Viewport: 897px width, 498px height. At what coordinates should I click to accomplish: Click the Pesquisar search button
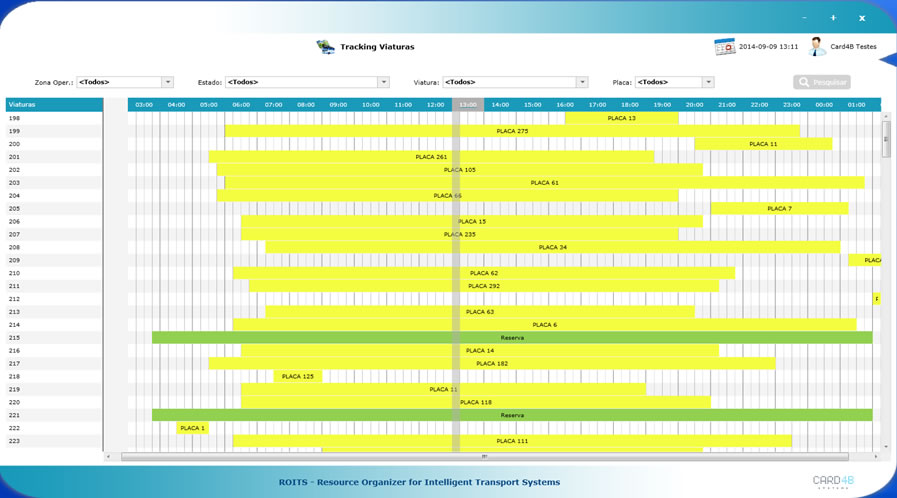point(822,82)
